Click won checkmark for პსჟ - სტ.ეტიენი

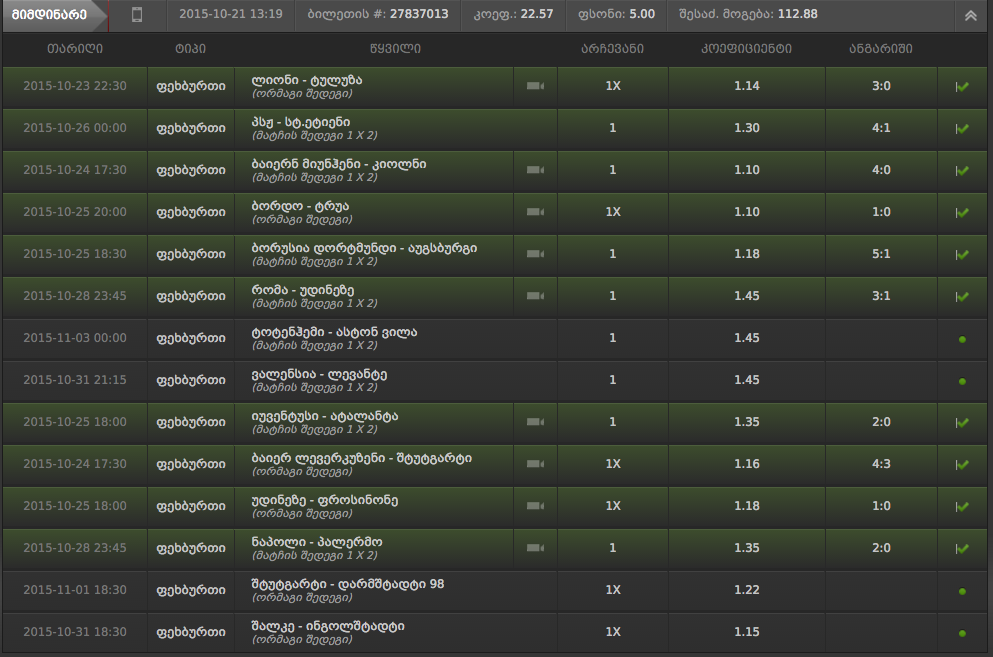pos(962,129)
